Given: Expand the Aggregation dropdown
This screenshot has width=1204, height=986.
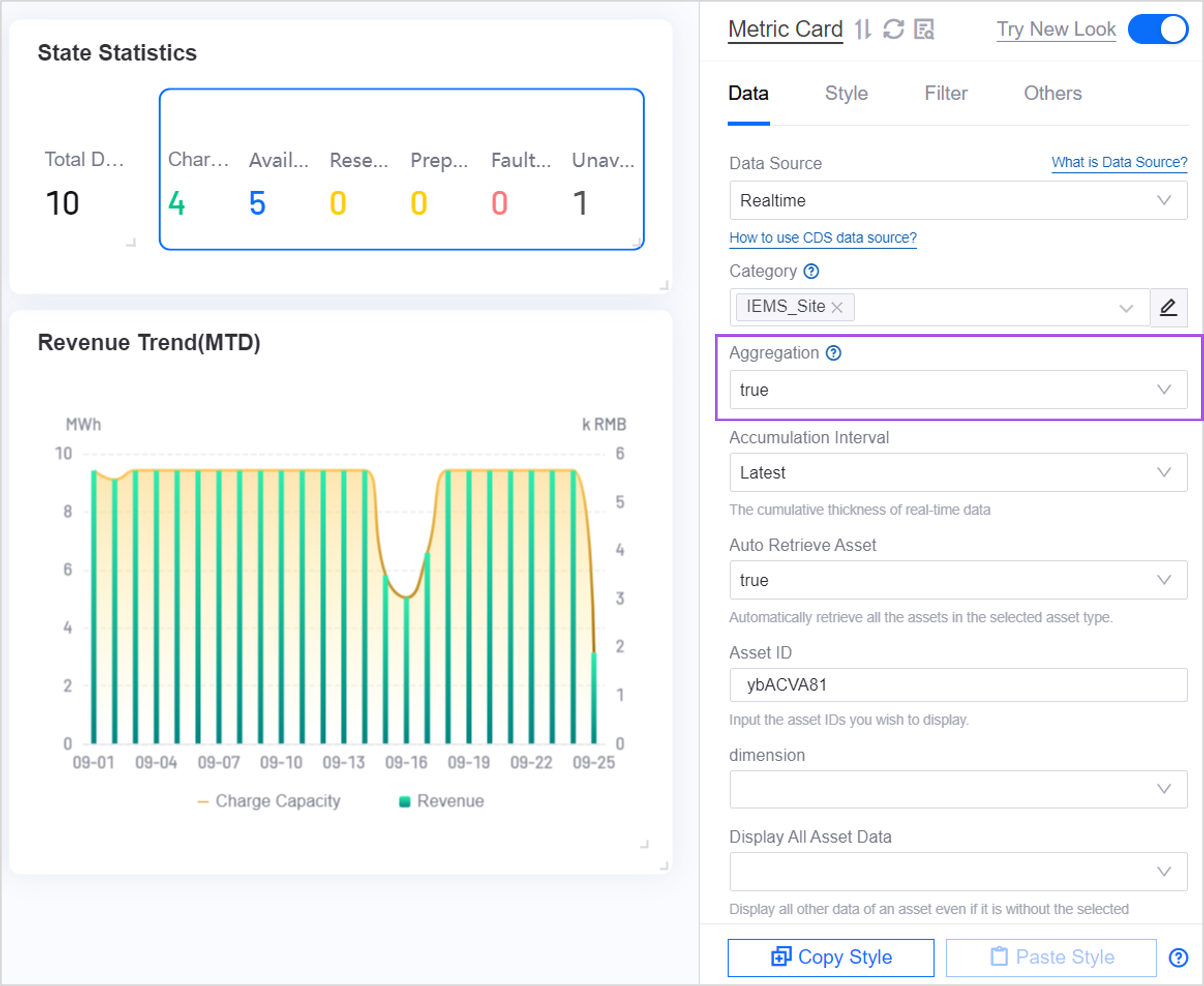Looking at the screenshot, I should [957, 390].
